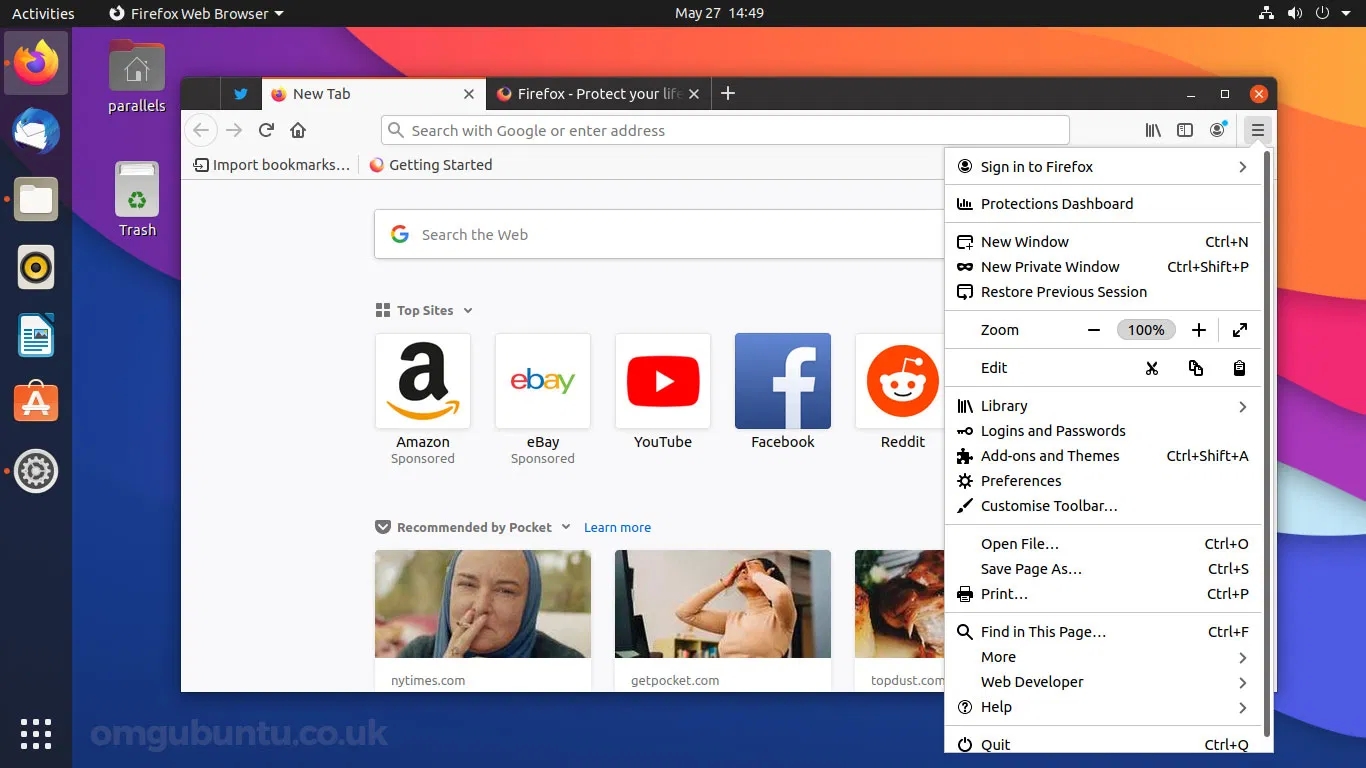This screenshot has height=768, width=1366.
Task: Click the back navigation arrow
Action: pyautogui.click(x=201, y=130)
